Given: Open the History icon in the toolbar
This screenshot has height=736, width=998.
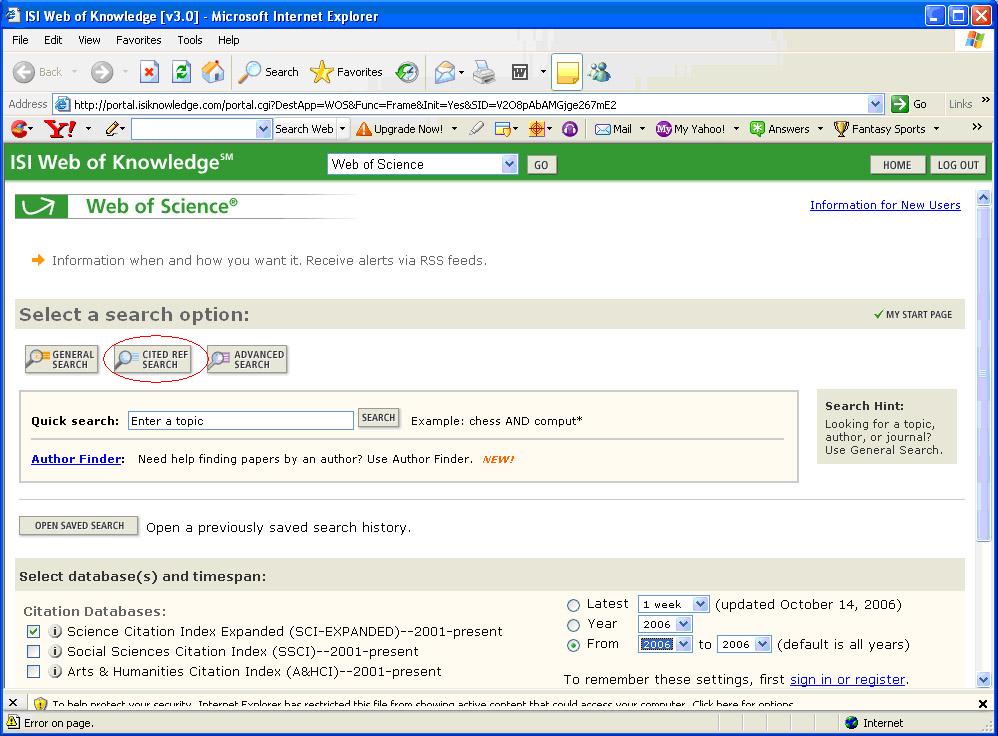Looking at the screenshot, I should pos(407,72).
